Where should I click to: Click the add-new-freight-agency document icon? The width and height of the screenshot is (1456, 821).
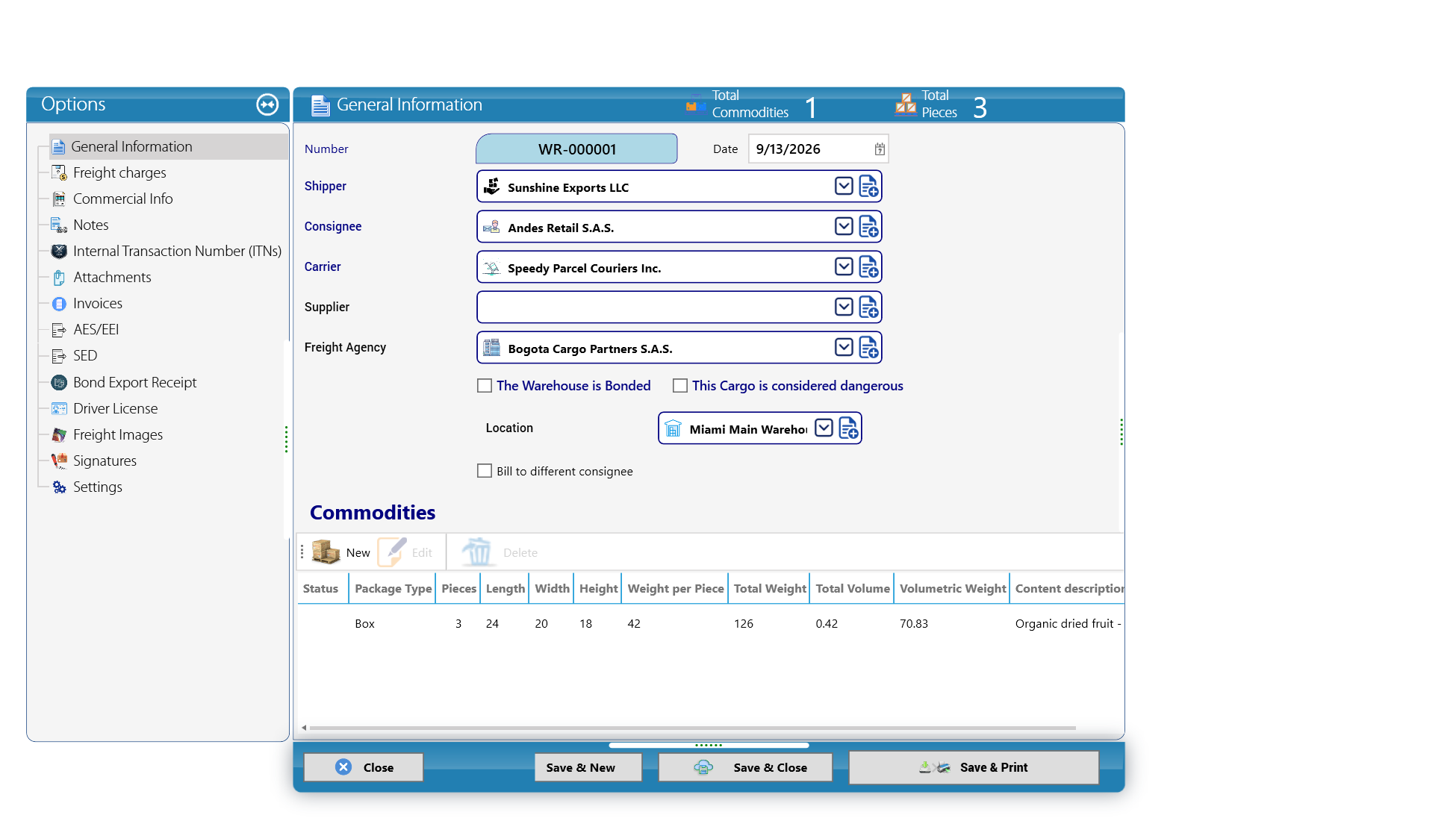868,348
